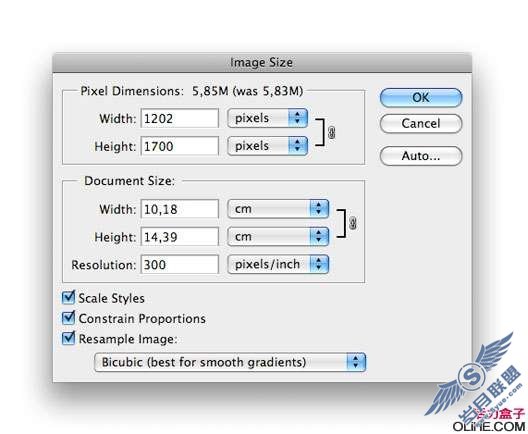Click the document Height field showing 14,39
The width and height of the screenshot is (528, 434).
179,237
